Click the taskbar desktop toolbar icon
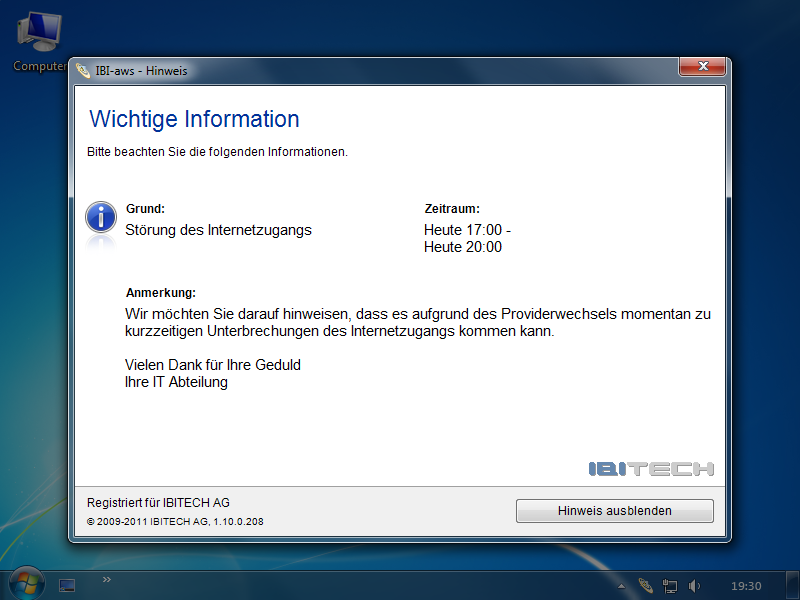This screenshot has width=800, height=600. point(67,585)
